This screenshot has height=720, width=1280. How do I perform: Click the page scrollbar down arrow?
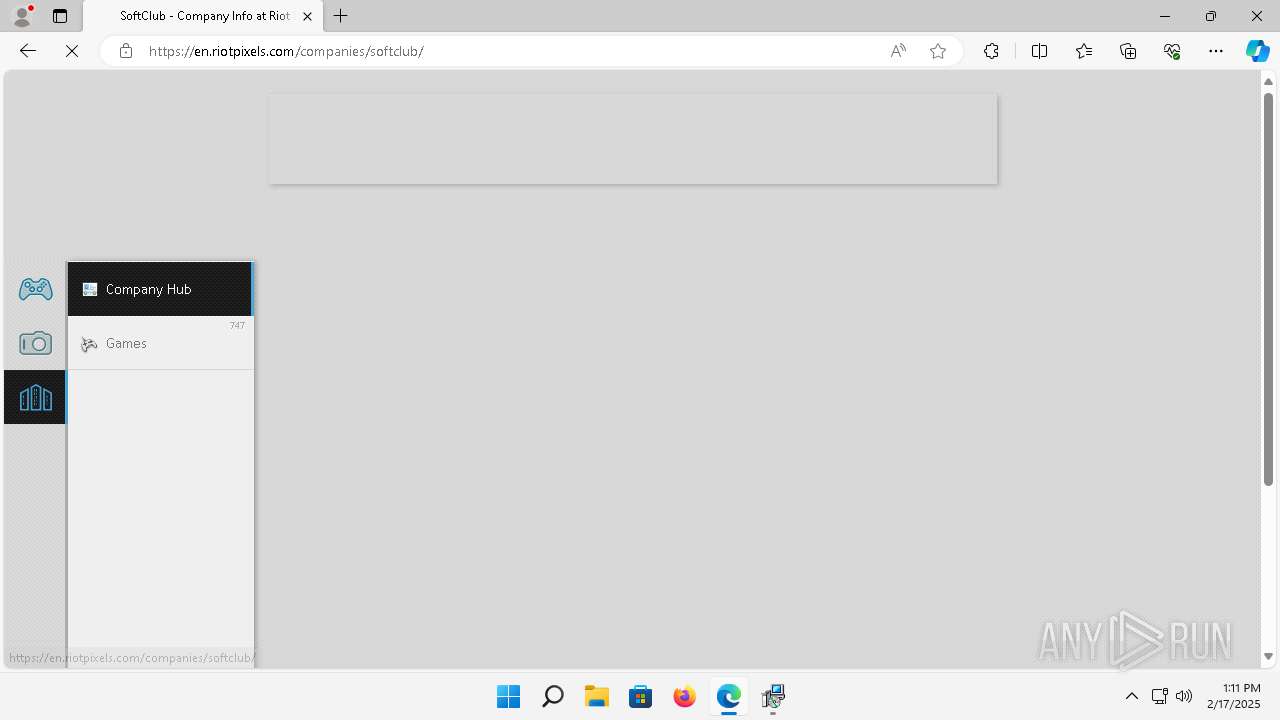(1268, 657)
